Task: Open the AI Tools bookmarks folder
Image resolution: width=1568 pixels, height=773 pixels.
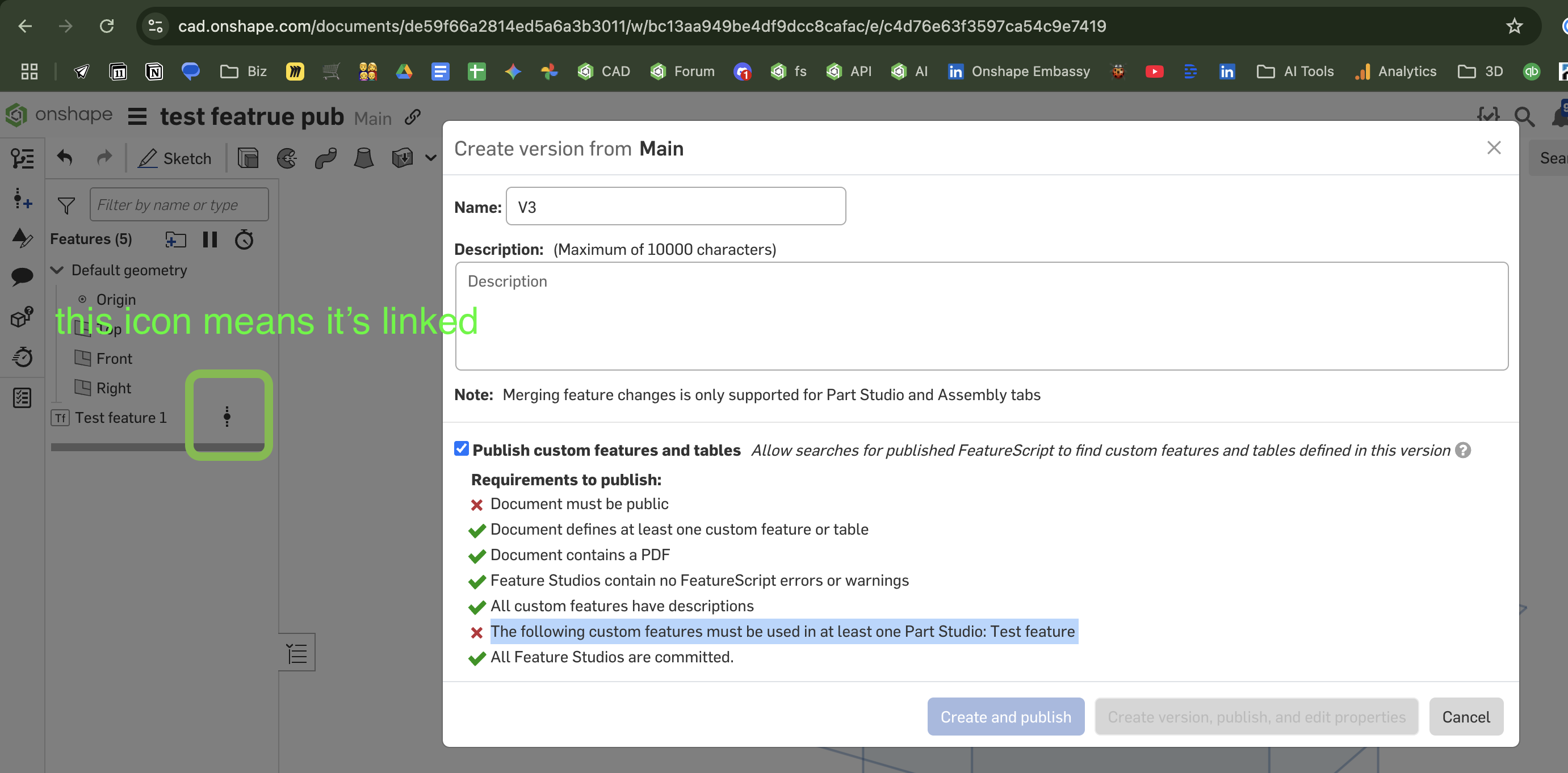Action: click(x=1295, y=71)
